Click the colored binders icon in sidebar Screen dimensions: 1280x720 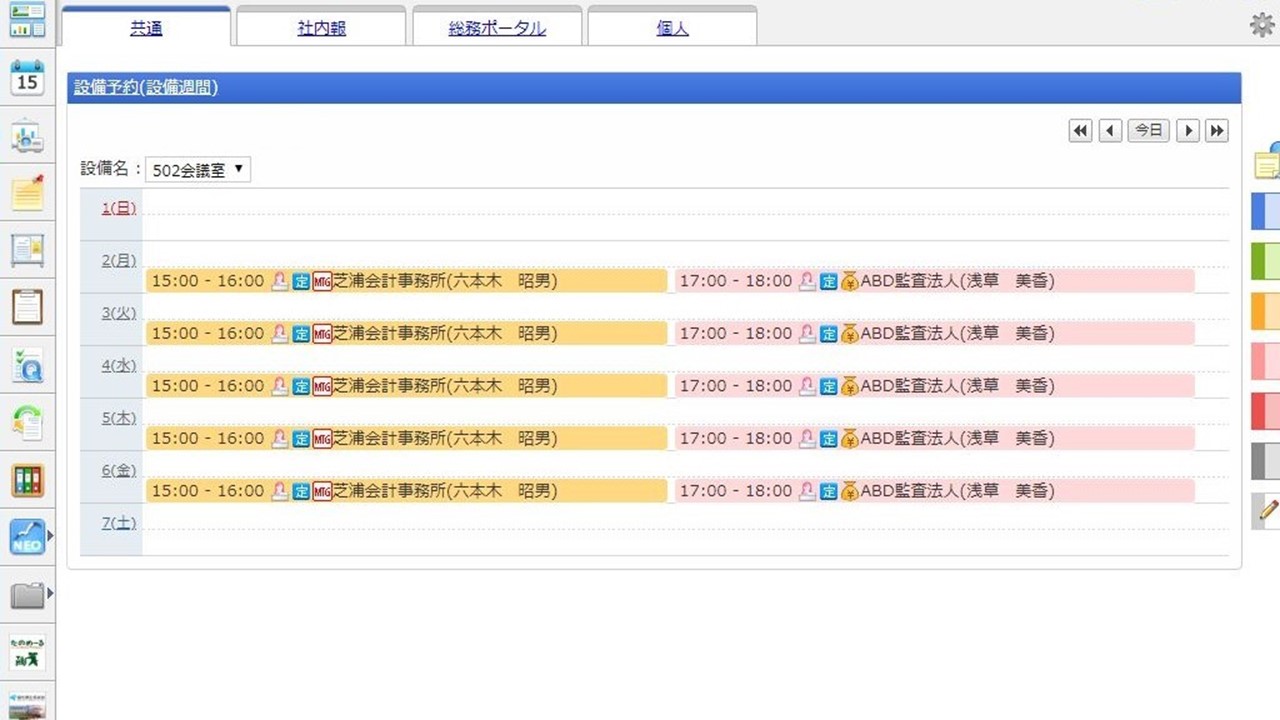point(27,480)
